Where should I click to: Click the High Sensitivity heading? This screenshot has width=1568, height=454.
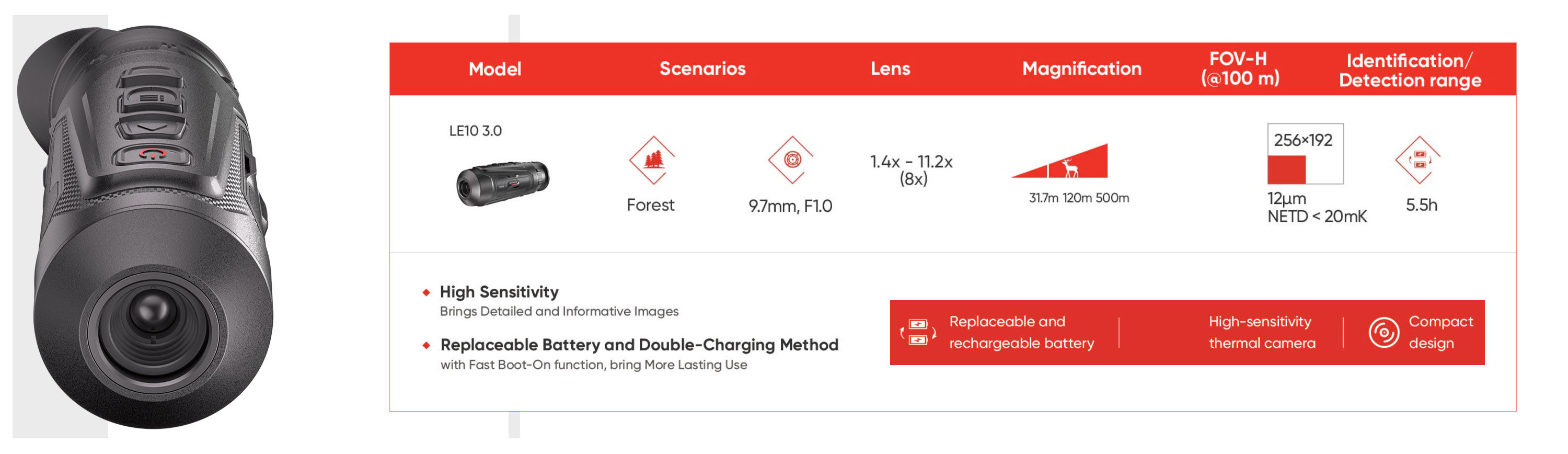click(x=499, y=292)
